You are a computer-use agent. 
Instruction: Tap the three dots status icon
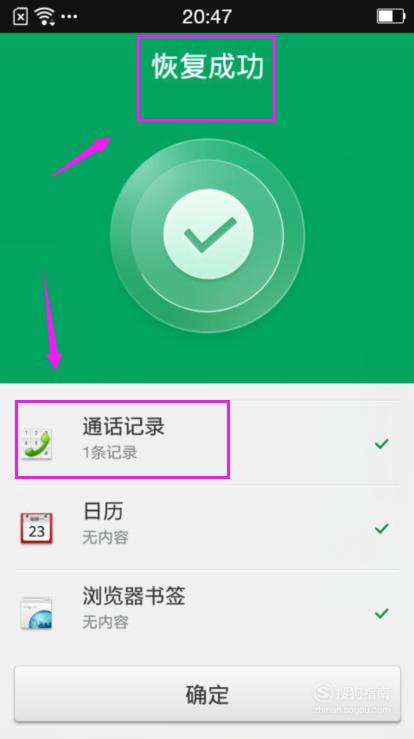point(69,17)
